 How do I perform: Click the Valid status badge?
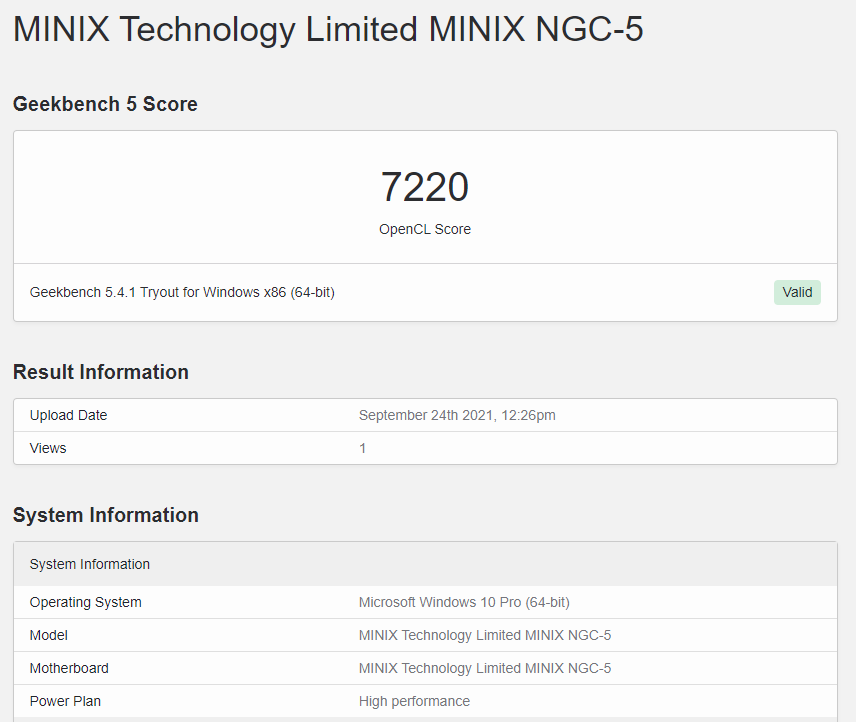(x=797, y=293)
